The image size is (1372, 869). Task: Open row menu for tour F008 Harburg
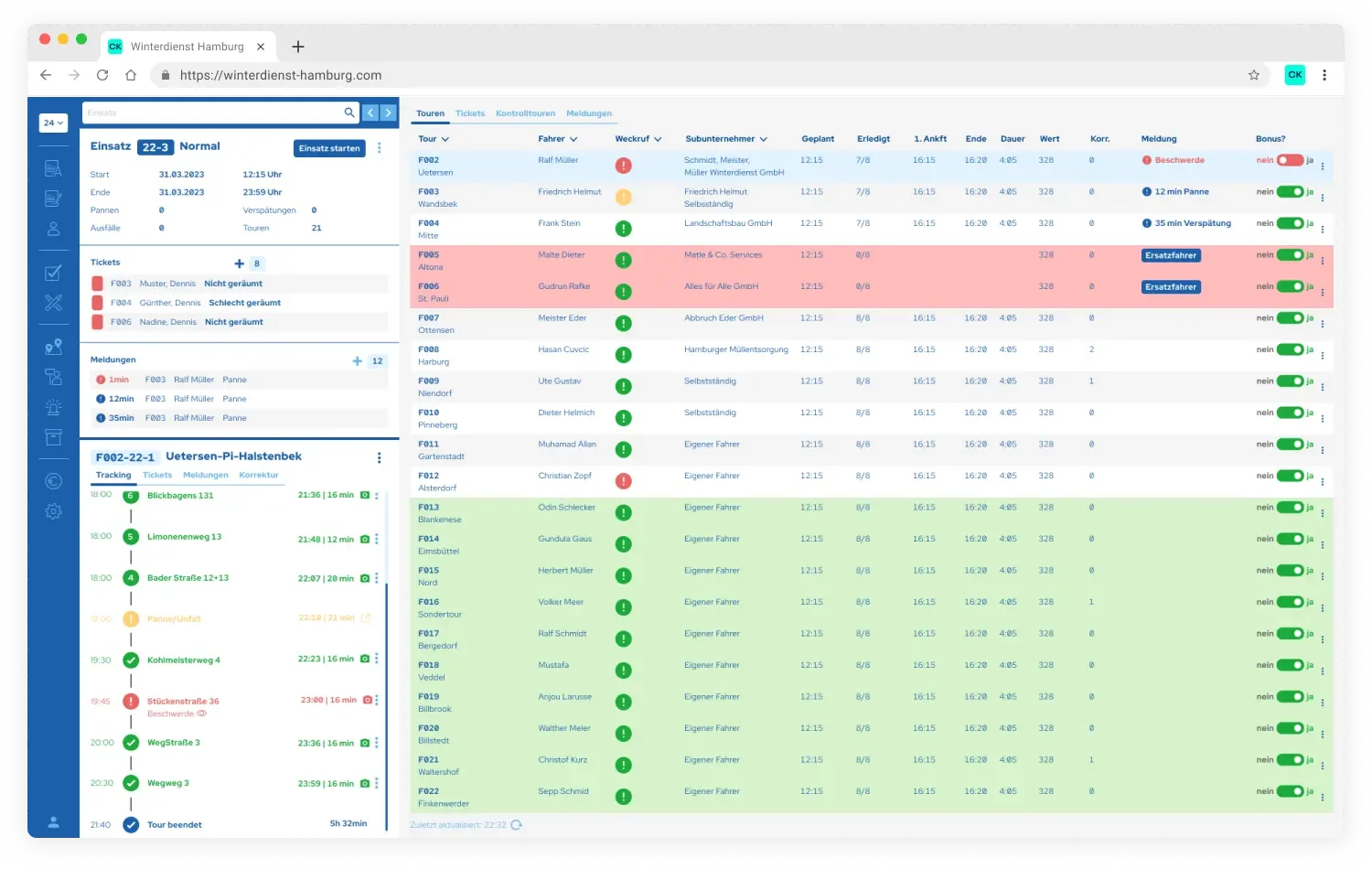(x=1323, y=356)
